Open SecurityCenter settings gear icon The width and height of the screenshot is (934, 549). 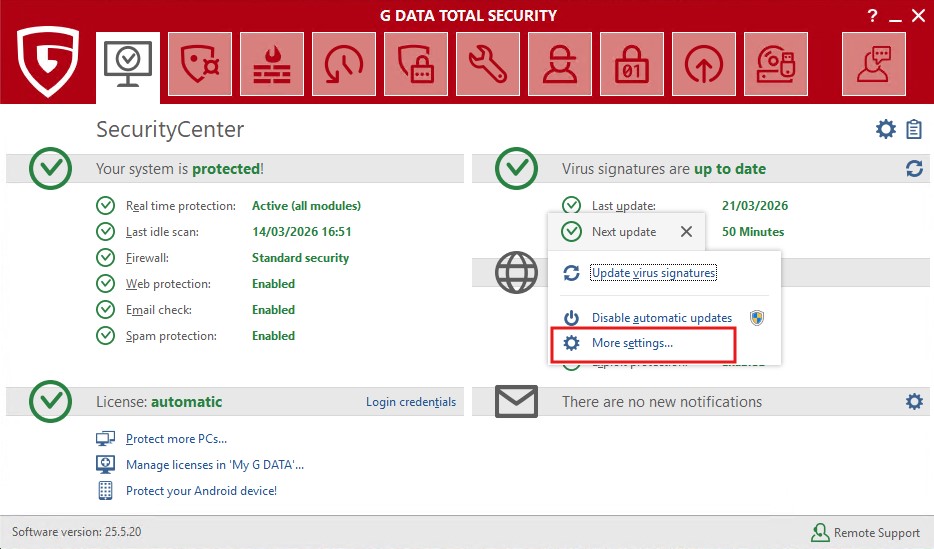886,129
